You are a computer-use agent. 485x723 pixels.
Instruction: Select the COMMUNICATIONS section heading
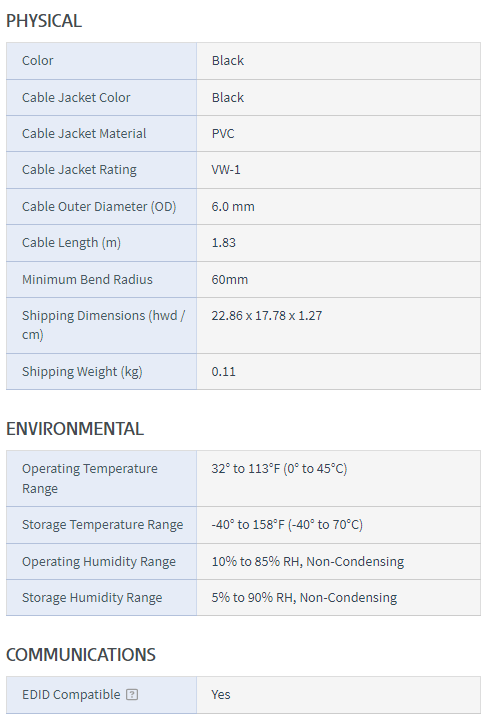(81, 655)
